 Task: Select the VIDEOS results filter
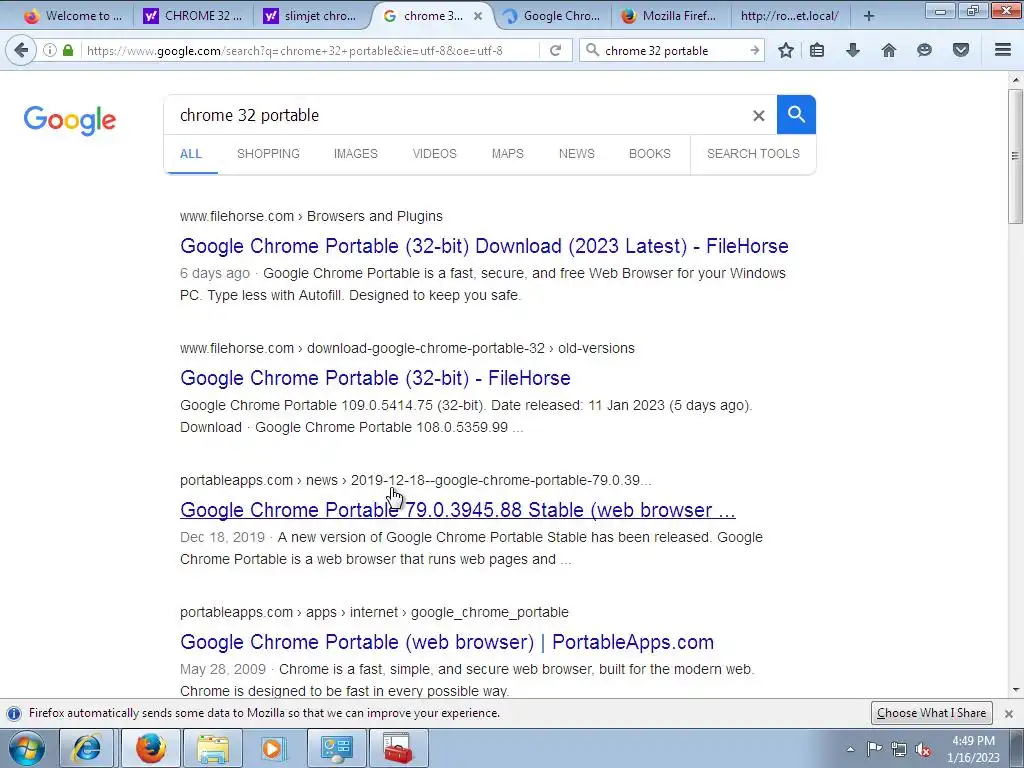click(434, 154)
